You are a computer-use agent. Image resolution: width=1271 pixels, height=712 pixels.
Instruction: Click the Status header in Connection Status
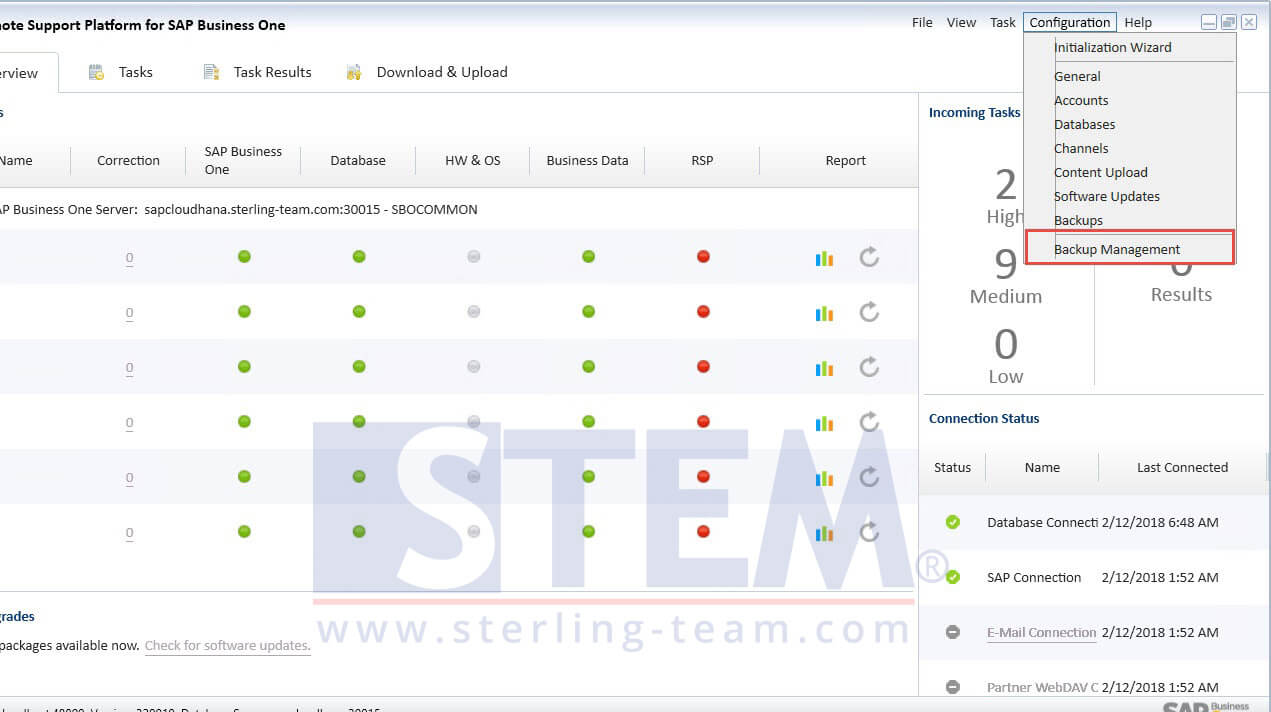pos(952,467)
